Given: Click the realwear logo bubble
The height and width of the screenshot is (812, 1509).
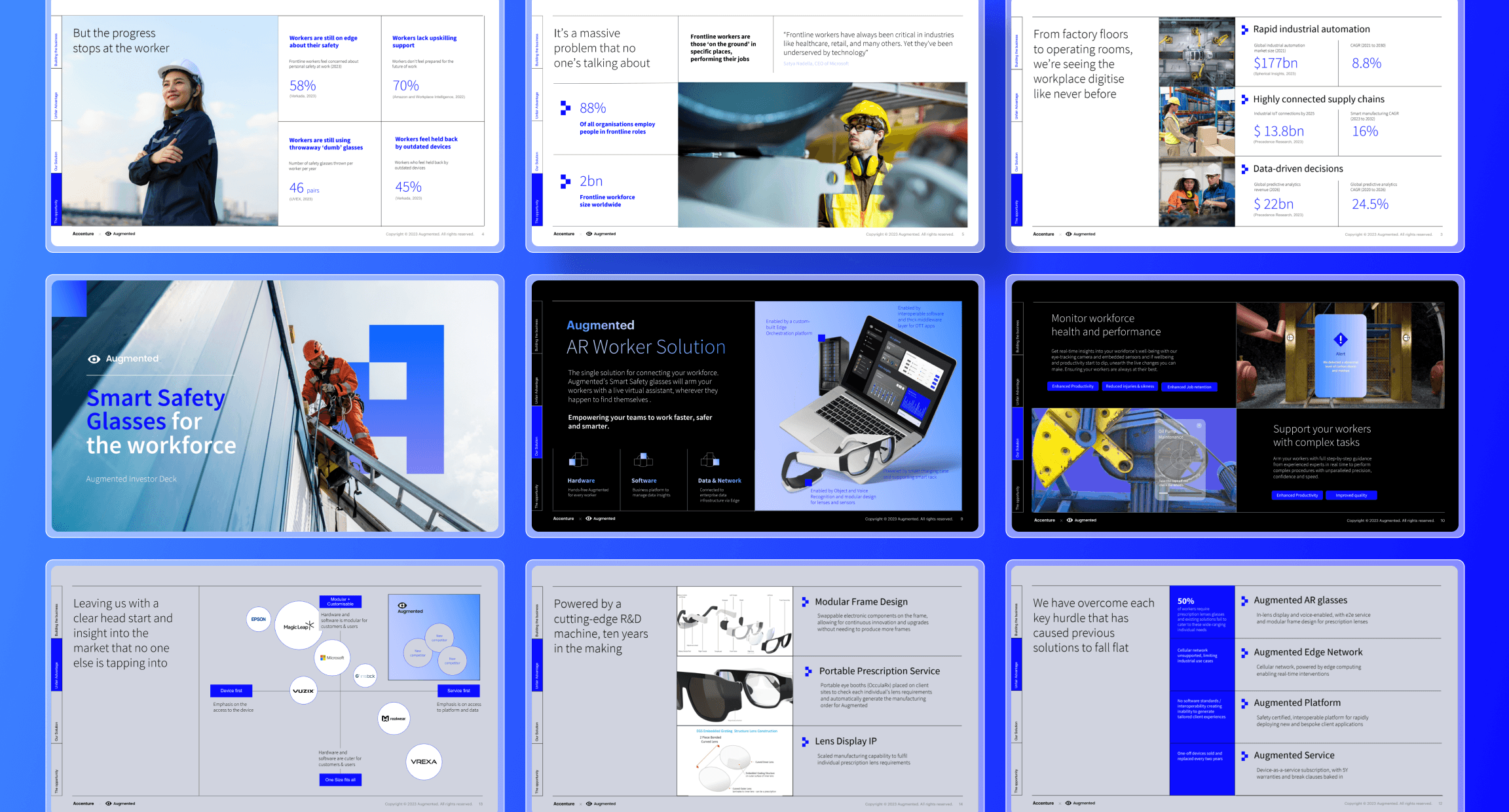Looking at the screenshot, I should tap(394, 718).
